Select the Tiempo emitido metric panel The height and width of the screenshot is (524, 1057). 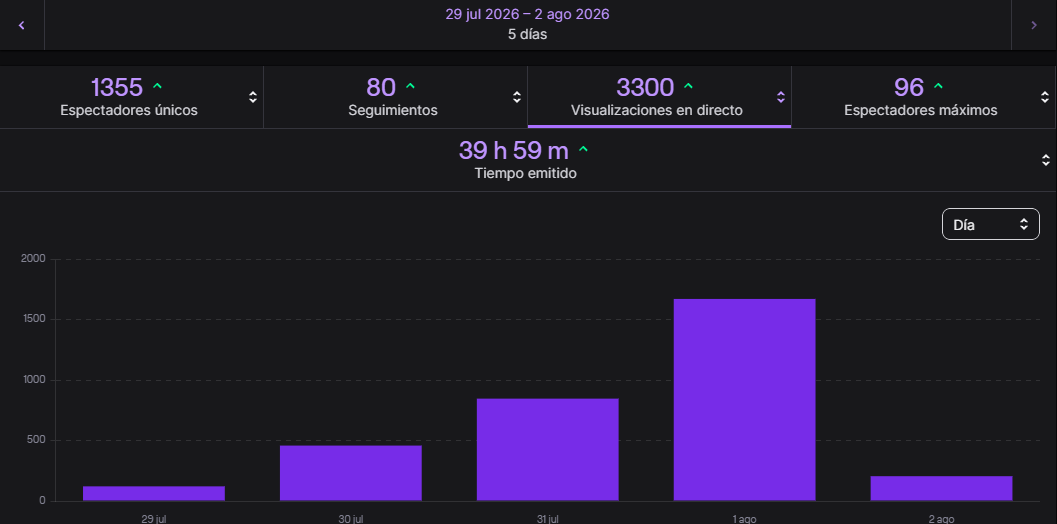[528, 161]
